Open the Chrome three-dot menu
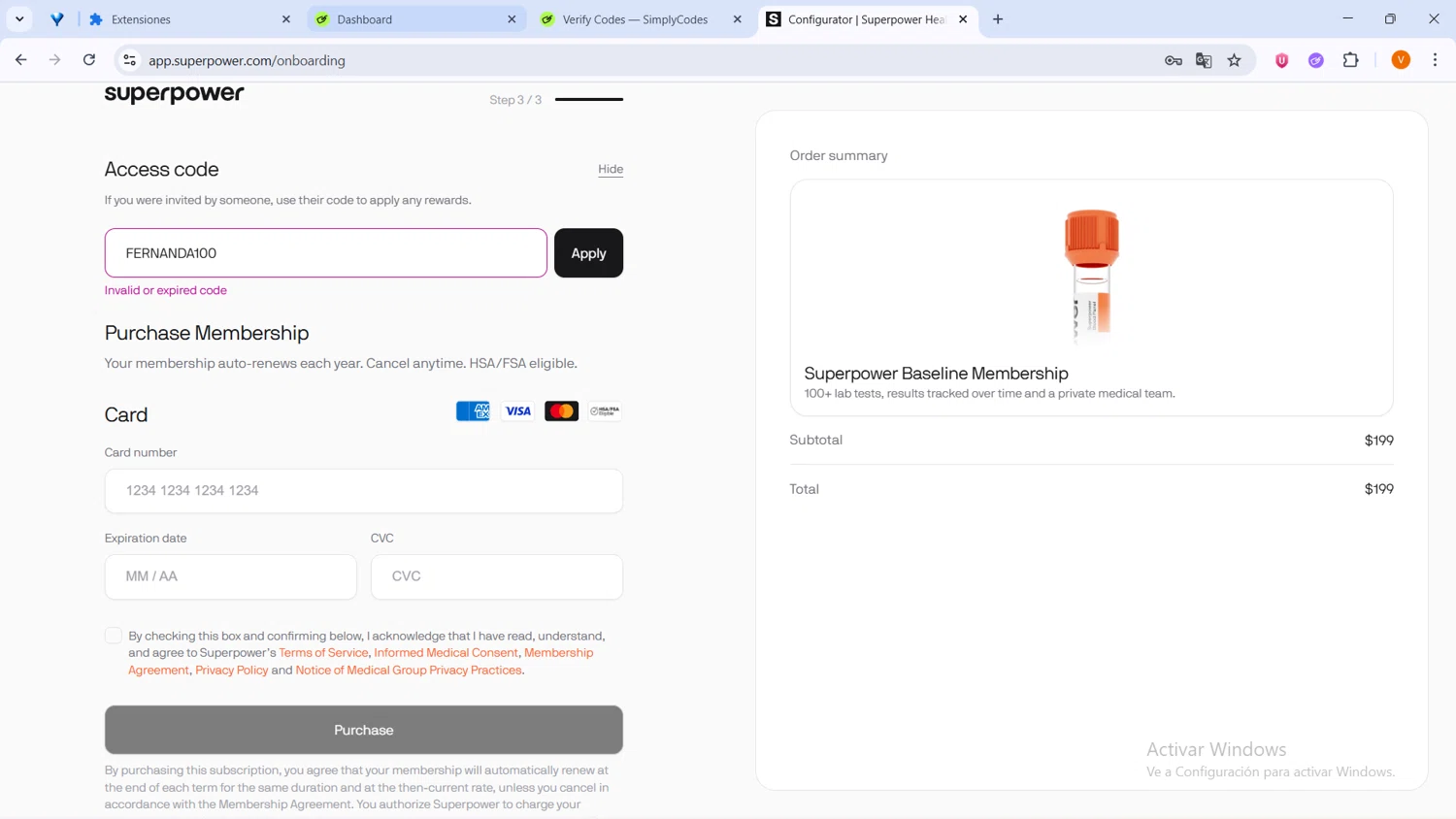 pos(1435,60)
